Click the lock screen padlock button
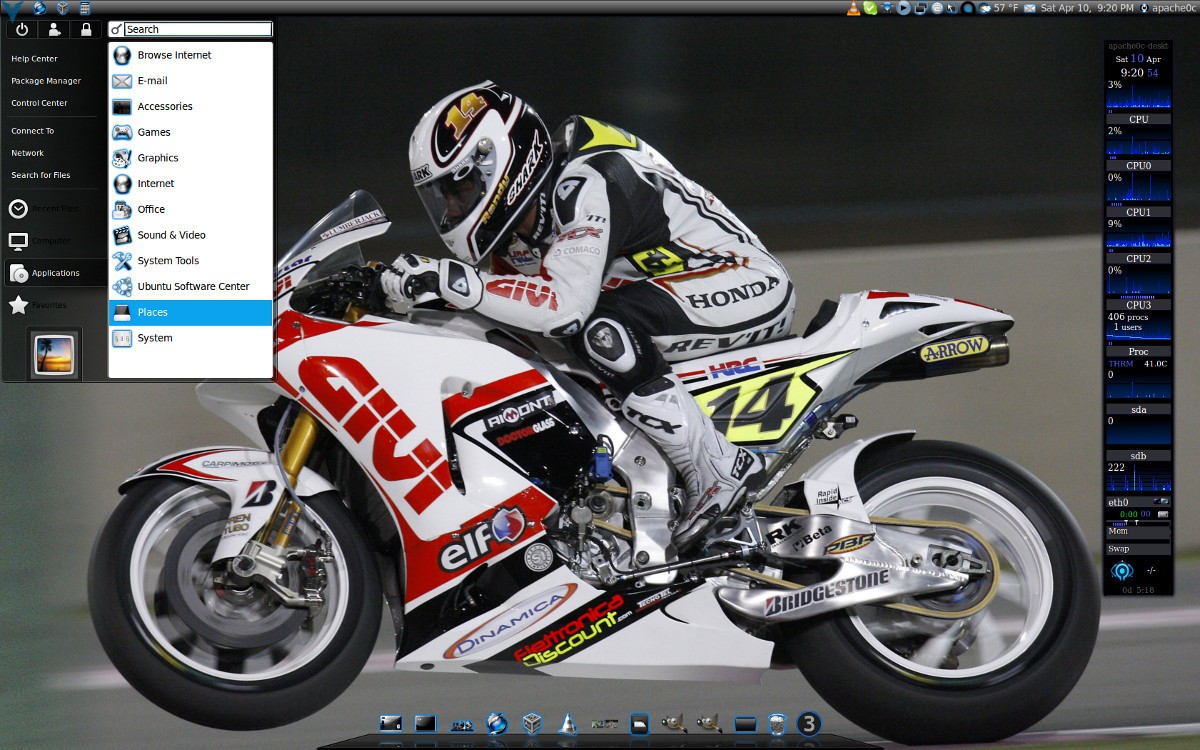This screenshot has height=750, width=1200. click(86, 30)
